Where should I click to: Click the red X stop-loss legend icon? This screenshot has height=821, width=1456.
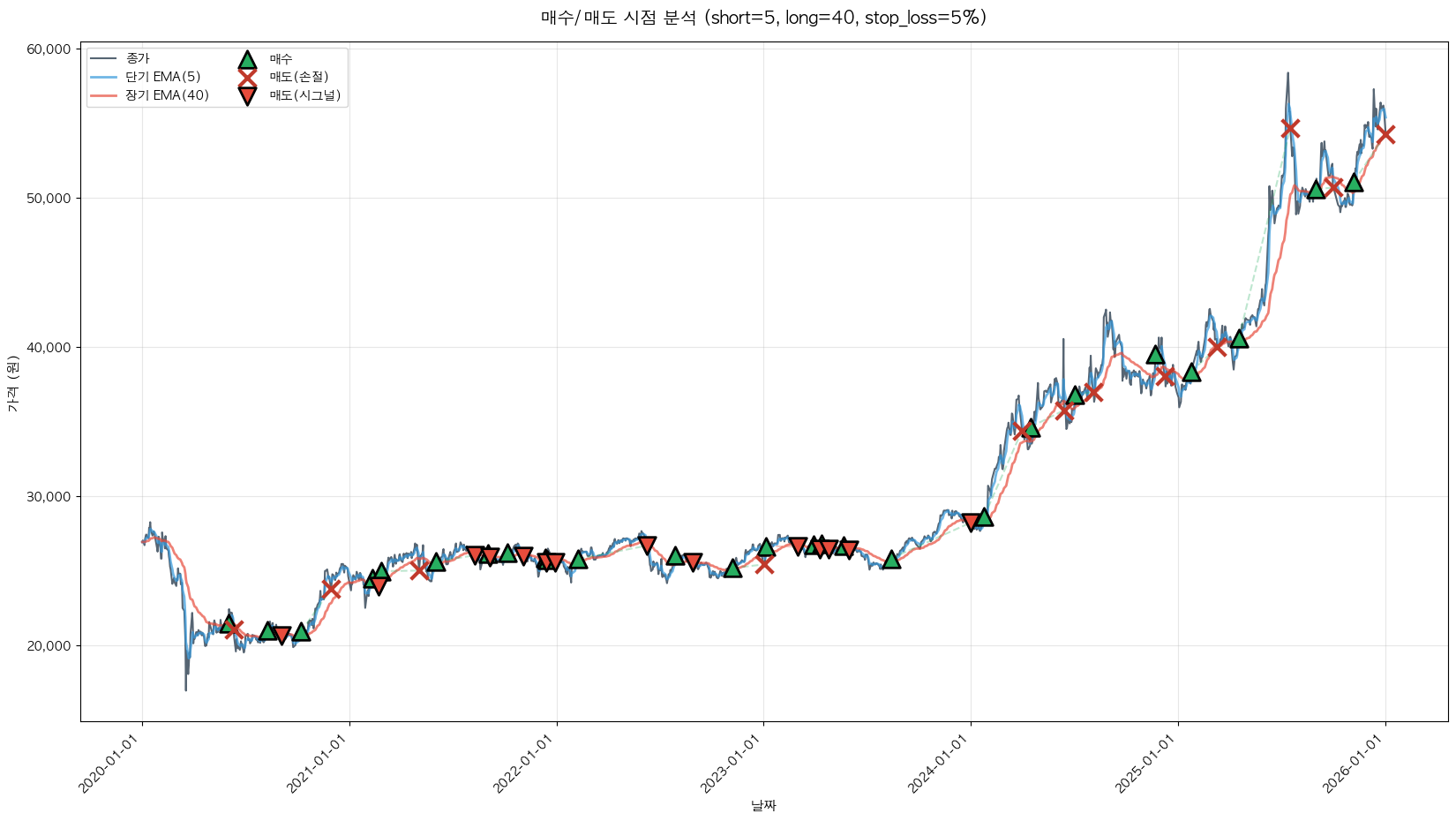coord(247,78)
